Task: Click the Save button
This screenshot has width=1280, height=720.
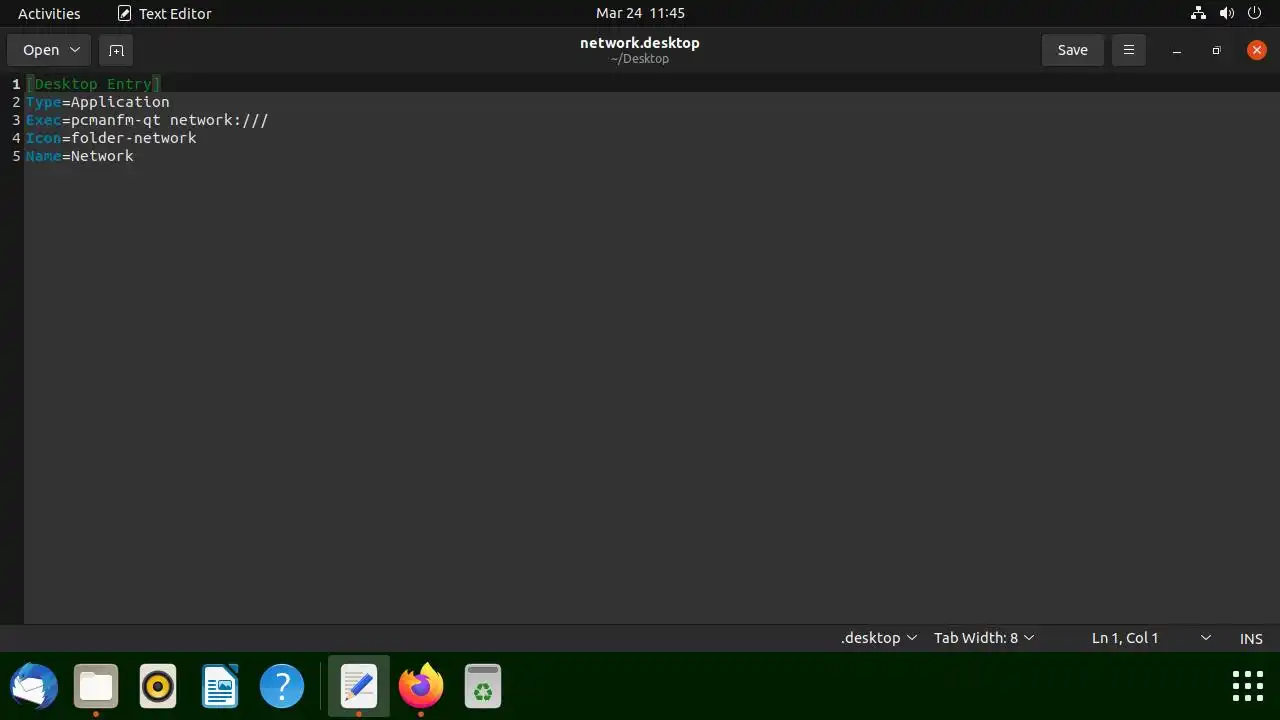Action: (1073, 50)
